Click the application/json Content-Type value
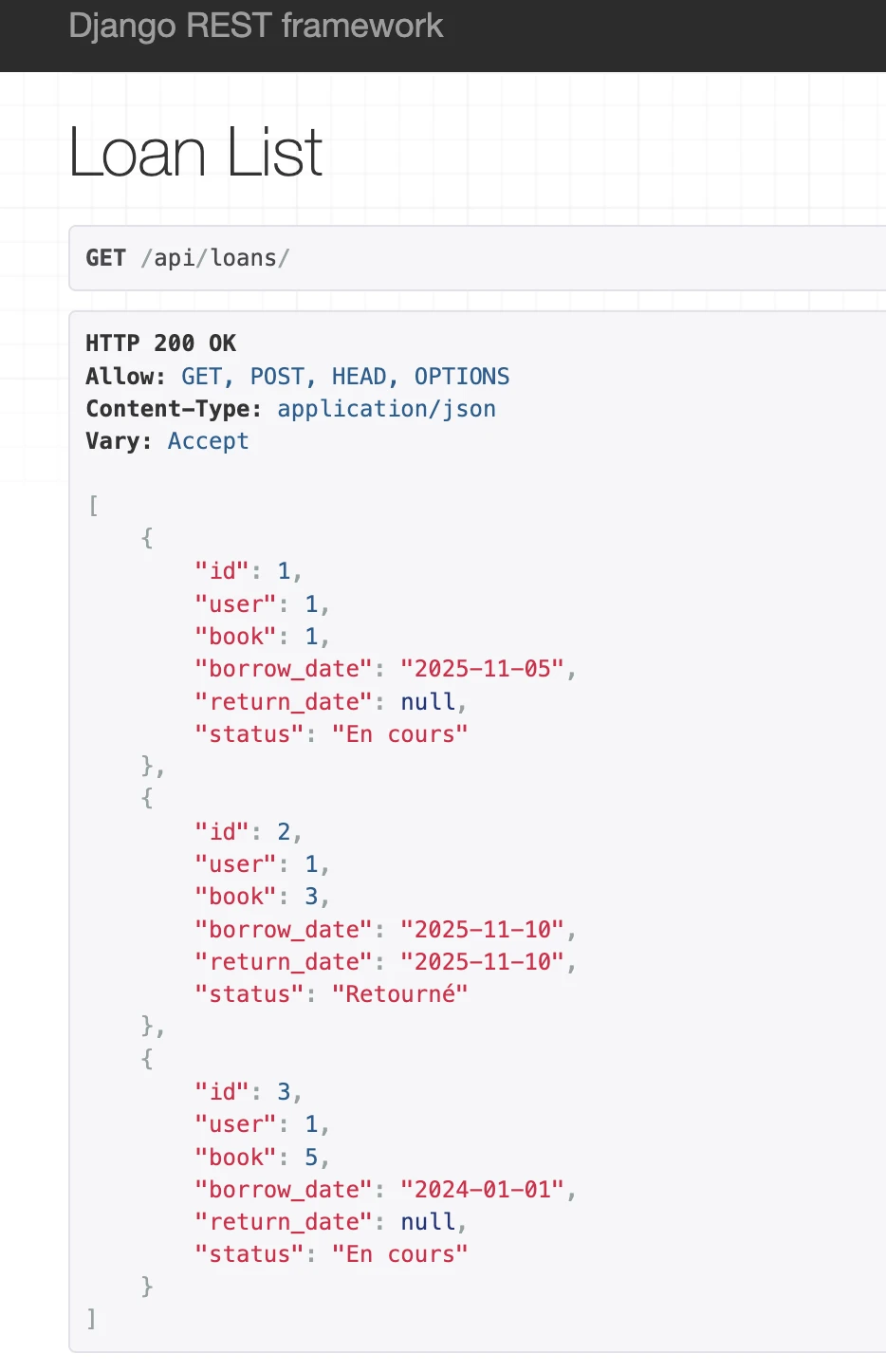 [386, 409]
